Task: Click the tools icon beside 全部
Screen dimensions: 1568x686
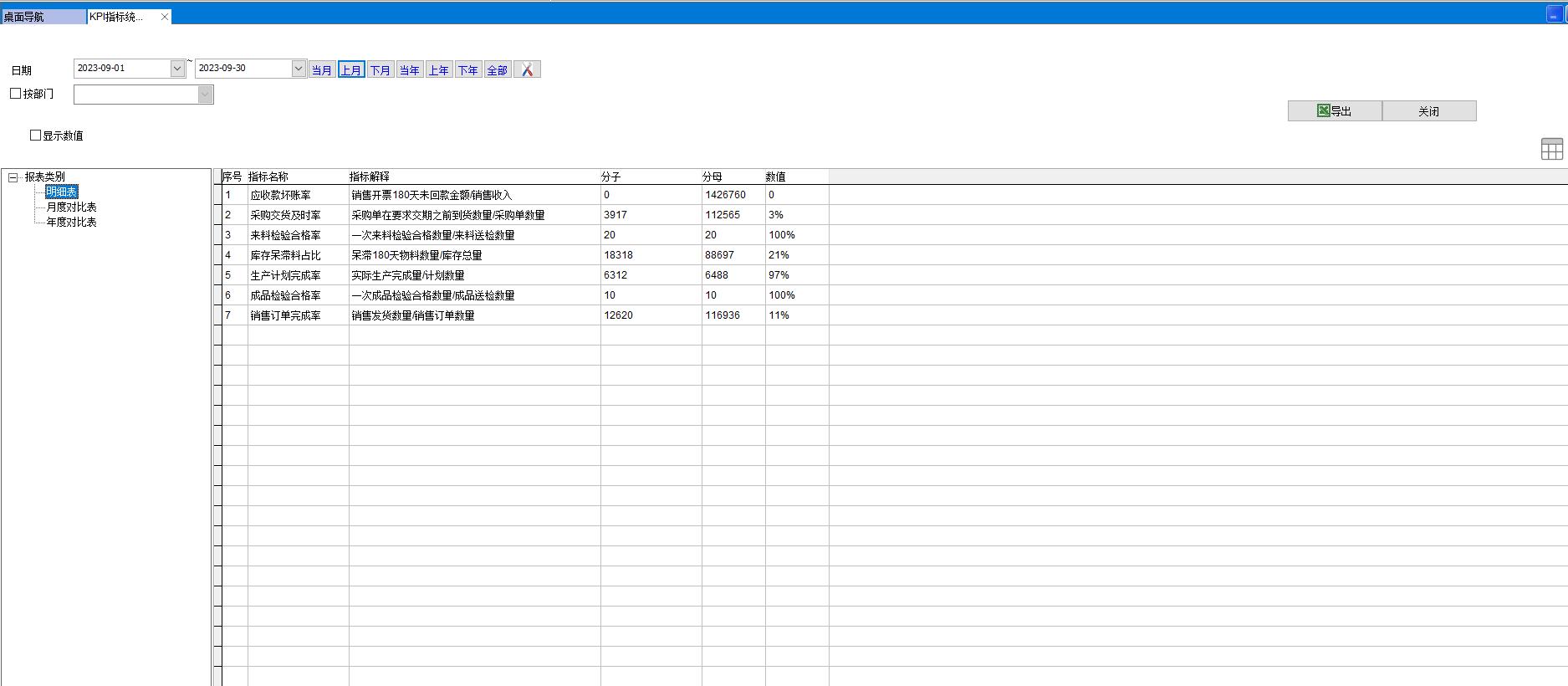Action: [527, 69]
